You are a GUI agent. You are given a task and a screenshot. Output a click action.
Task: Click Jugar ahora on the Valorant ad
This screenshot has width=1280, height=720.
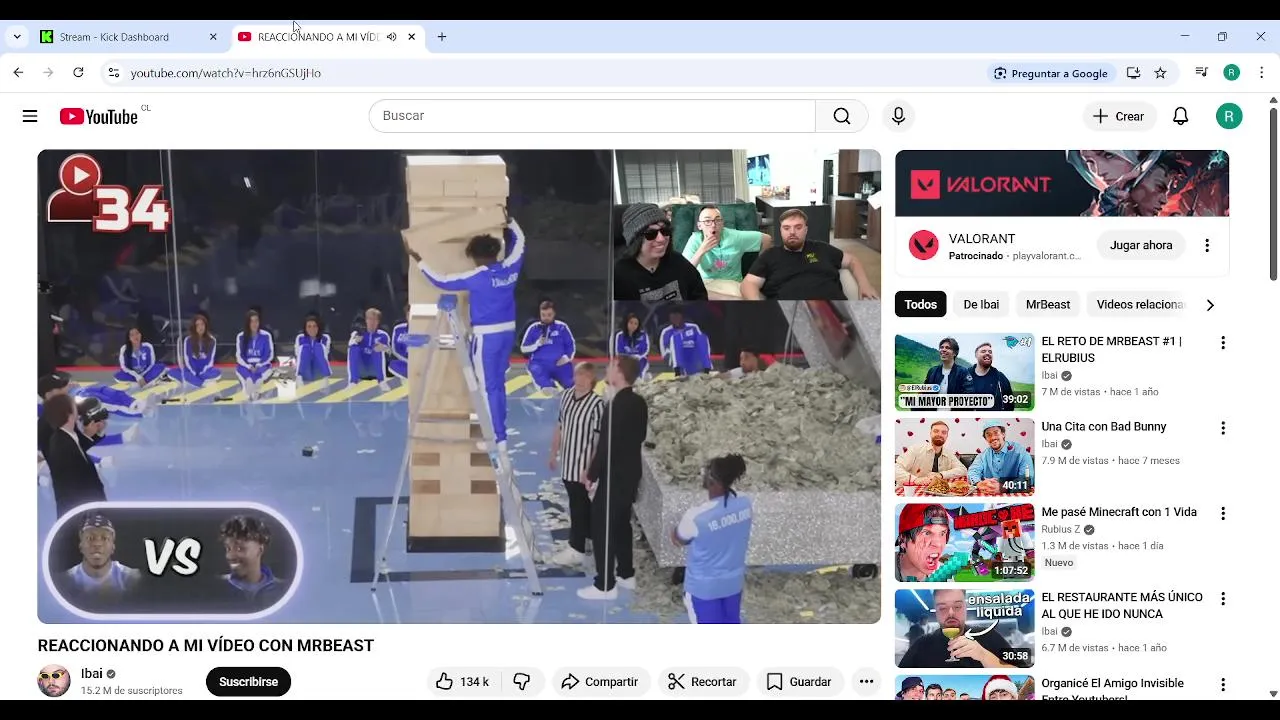(x=1141, y=245)
